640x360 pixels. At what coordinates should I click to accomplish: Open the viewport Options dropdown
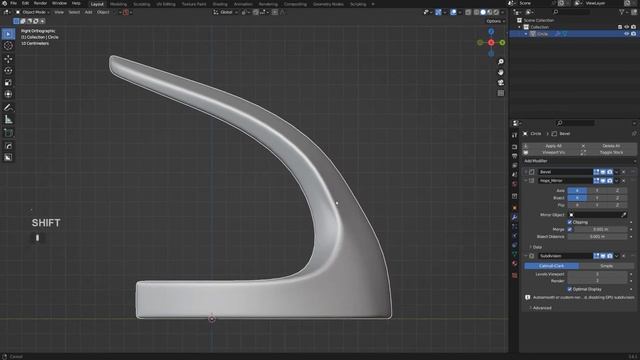[x=495, y=21]
